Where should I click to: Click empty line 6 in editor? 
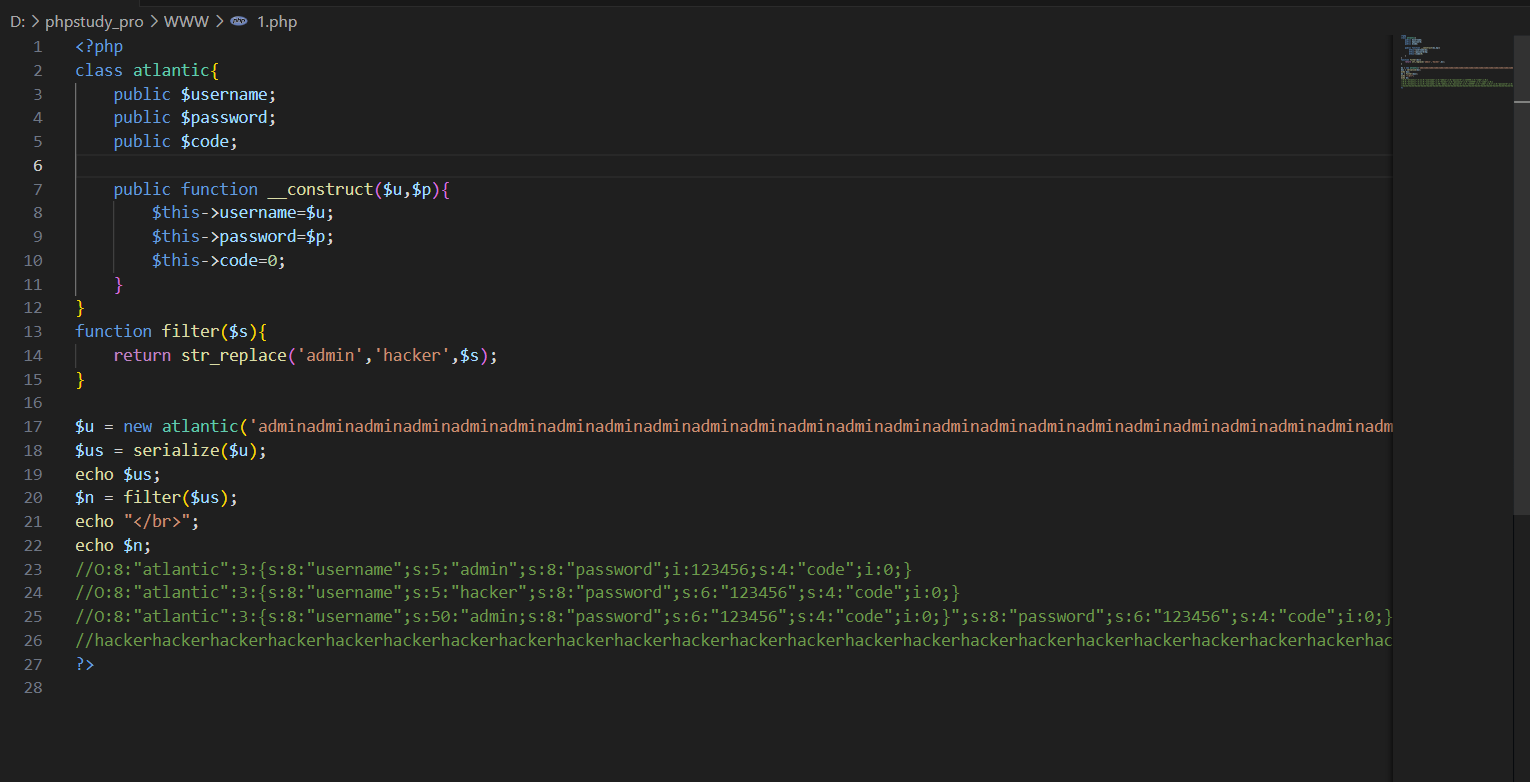click(x=733, y=165)
